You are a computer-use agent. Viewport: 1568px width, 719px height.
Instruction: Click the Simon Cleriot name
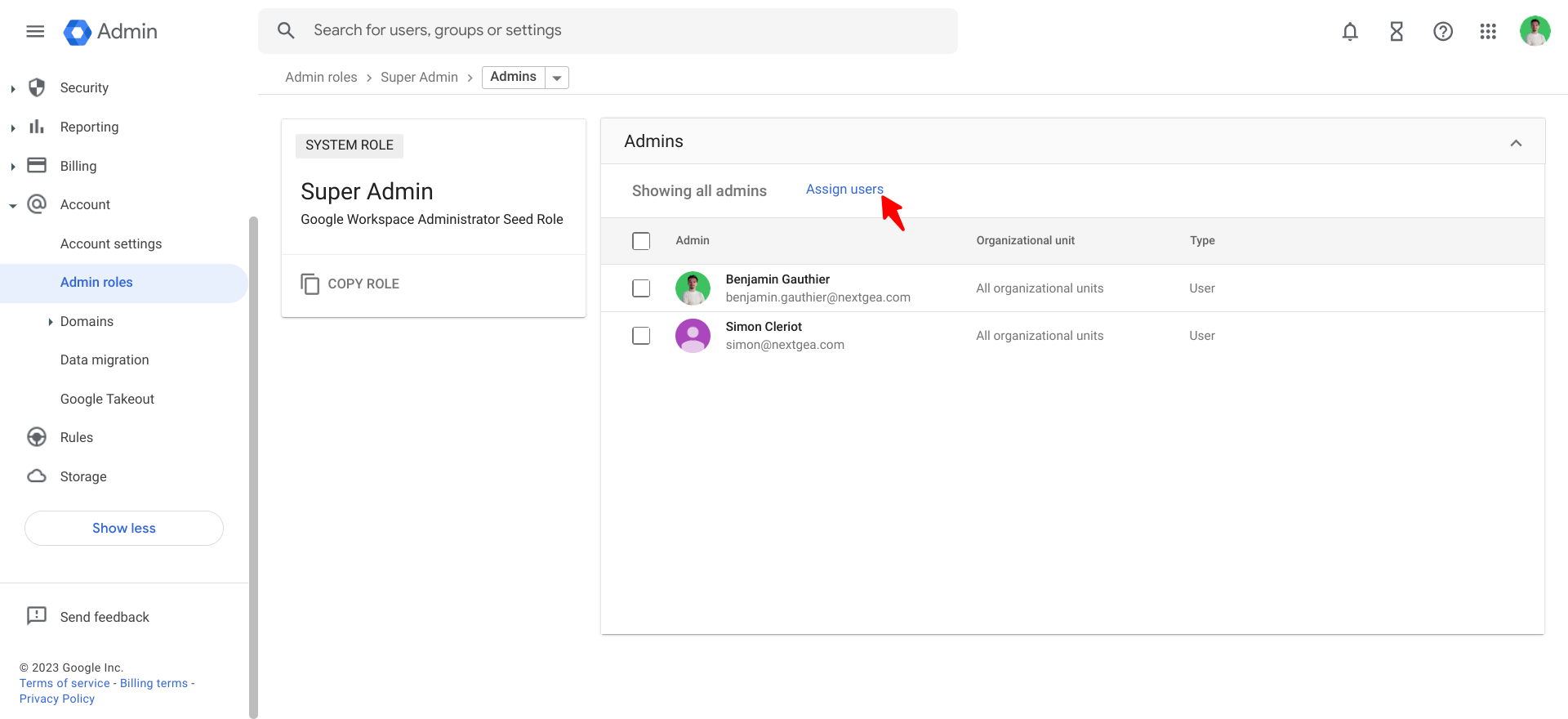(764, 327)
